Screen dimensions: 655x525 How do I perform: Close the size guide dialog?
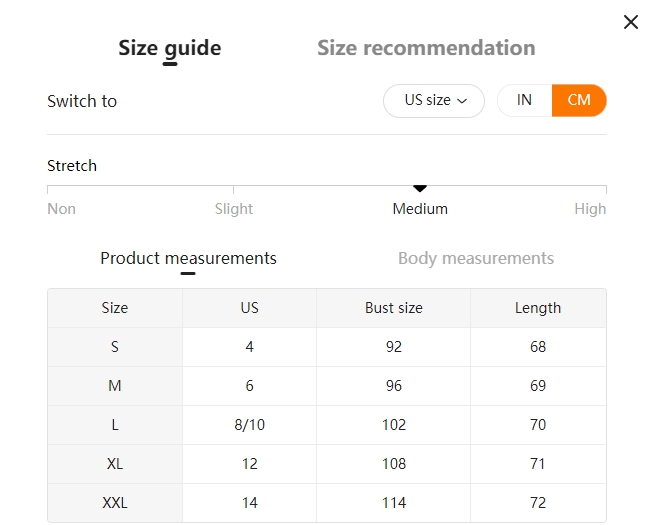[x=630, y=22]
